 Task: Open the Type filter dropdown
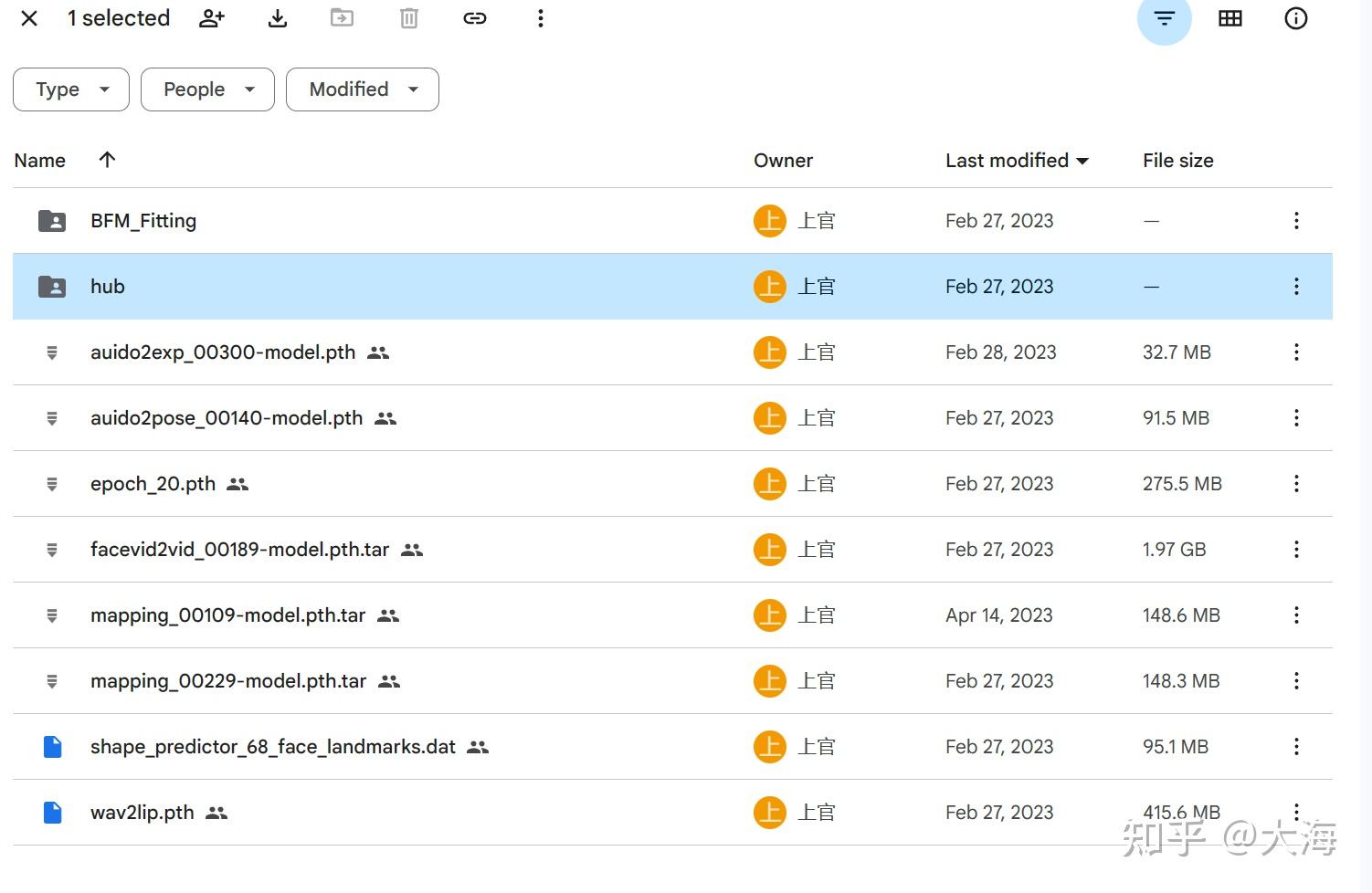(71, 89)
